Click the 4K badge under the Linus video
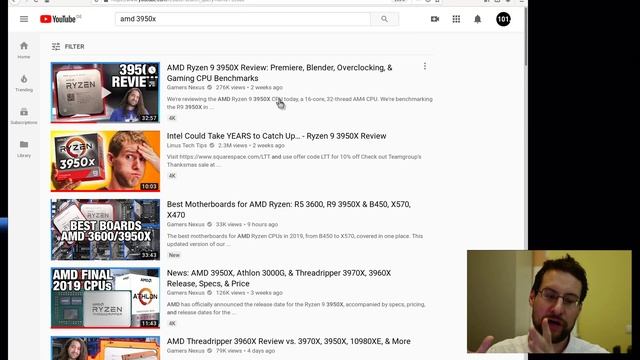Image resolution: width=640 pixels, height=360 pixels. coord(172,176)
